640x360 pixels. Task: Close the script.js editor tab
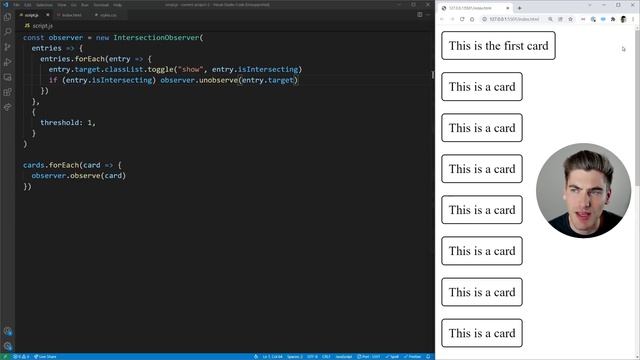(x=47, y=15)
